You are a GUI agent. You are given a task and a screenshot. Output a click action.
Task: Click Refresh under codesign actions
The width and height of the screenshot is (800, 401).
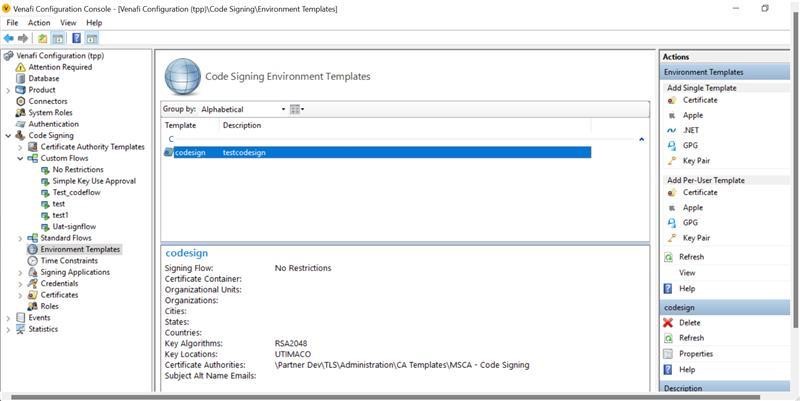[x=691, y=338]
